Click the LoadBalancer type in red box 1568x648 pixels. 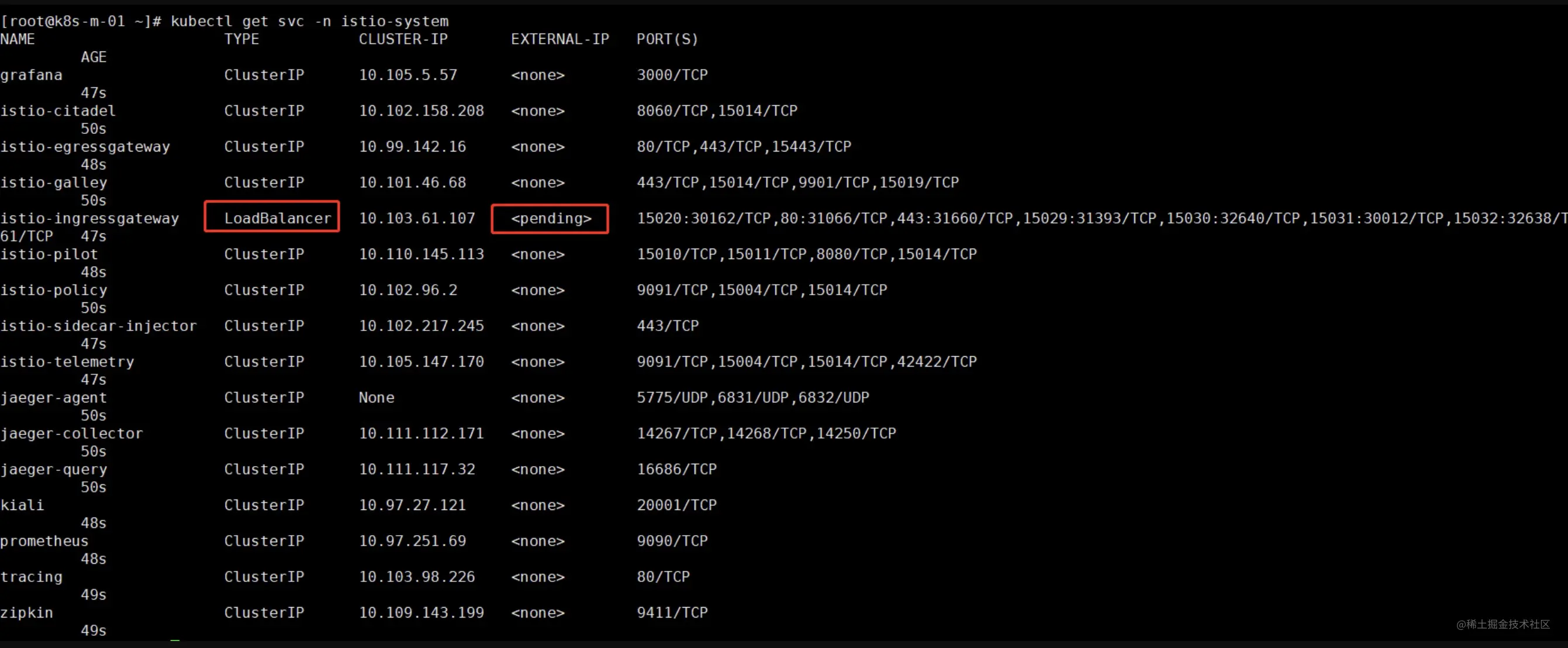tap(278, 218)
